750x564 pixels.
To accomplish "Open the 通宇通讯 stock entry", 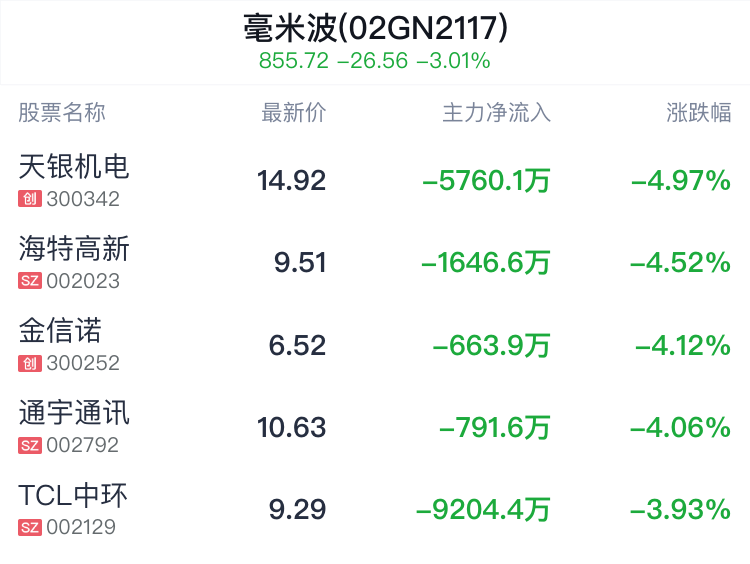I will 74,412.
